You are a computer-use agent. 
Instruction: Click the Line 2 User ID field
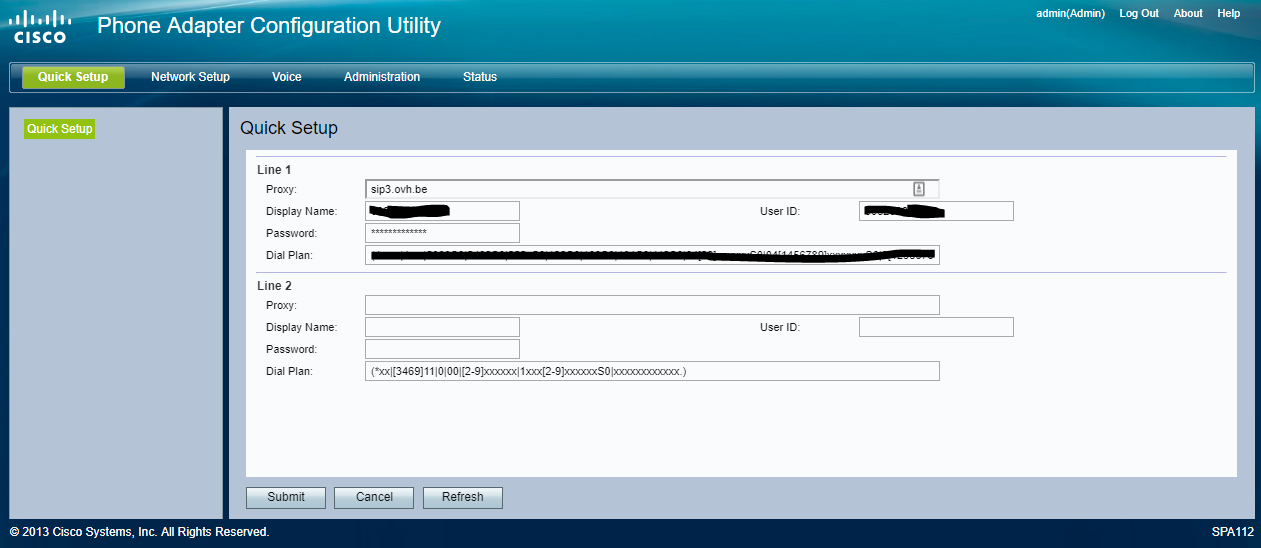(x=936, y=327)
